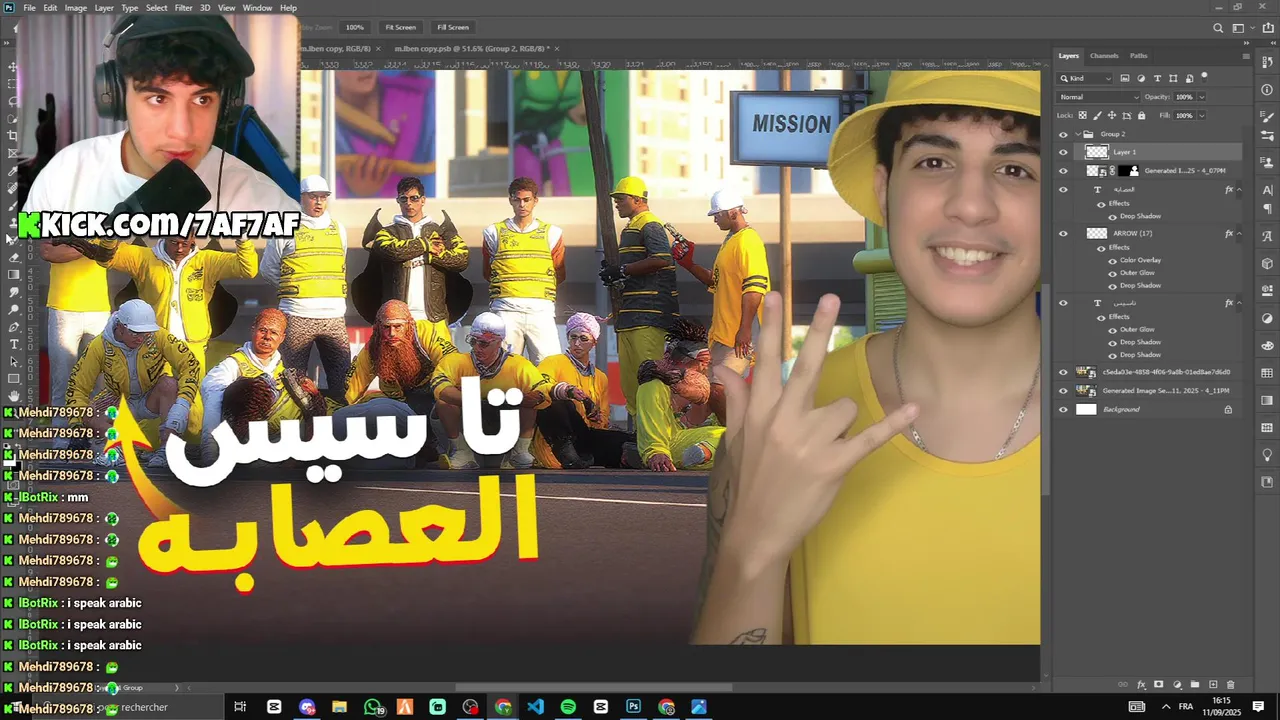Select the Move tool in toolbar
The height and width of the screenshot is (720, 1280).
point(12,67)
